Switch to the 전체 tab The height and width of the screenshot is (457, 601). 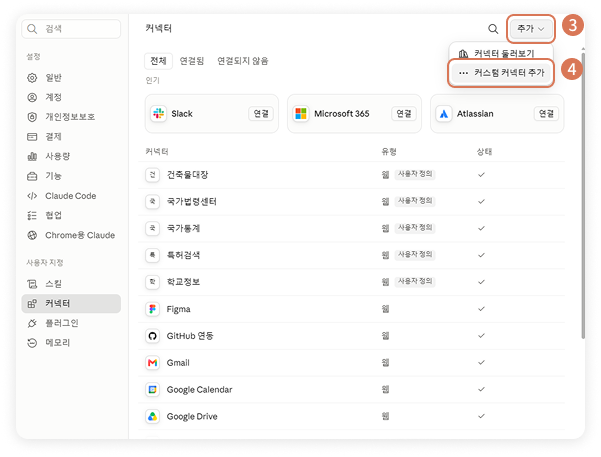[x=158, y=61]
